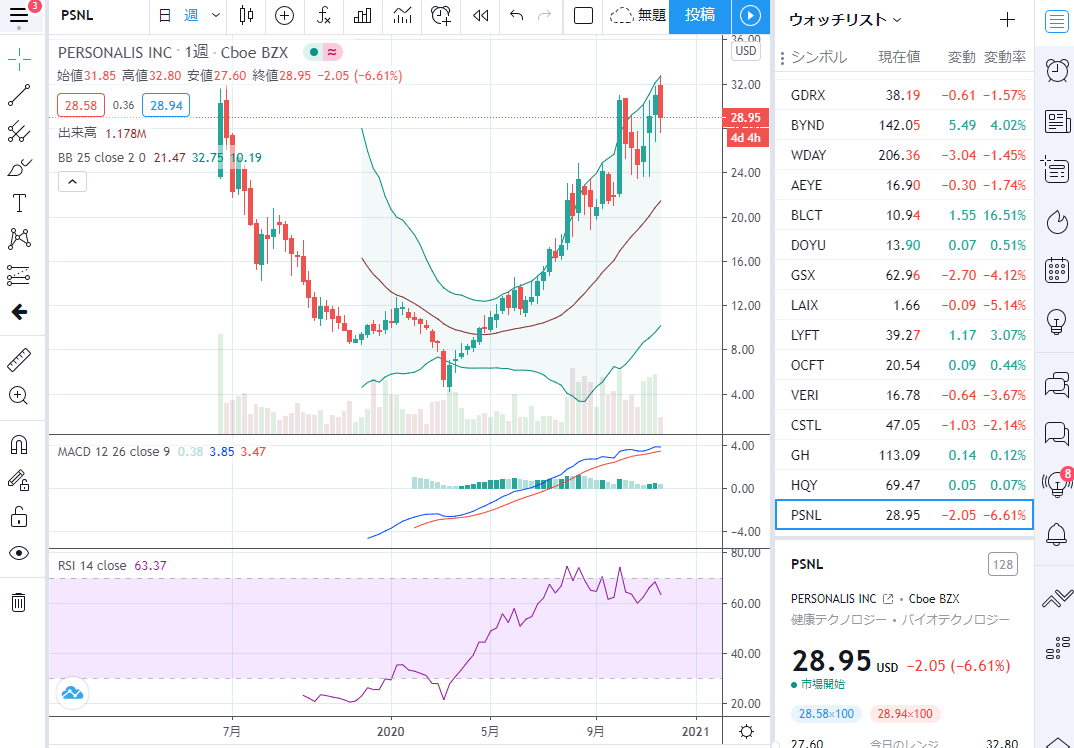This screenshot has height=748, width=1074.
Task: Select the forecast and position tool
Action: (x=19, y=275)
